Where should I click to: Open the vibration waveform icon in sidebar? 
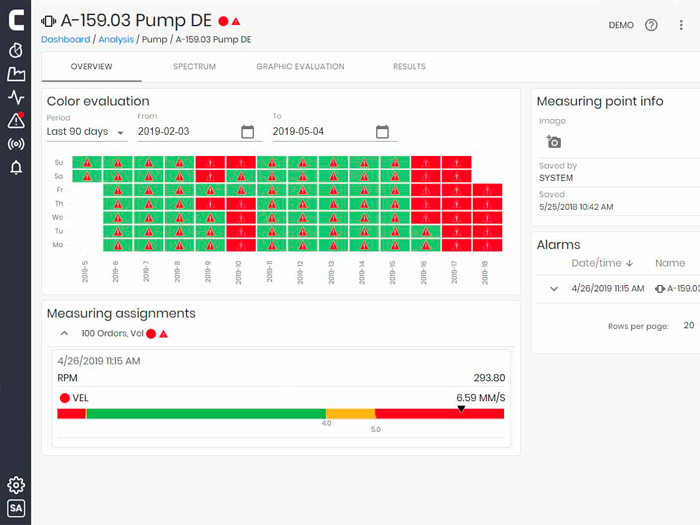pyautogui.click(x=16, y=97)
